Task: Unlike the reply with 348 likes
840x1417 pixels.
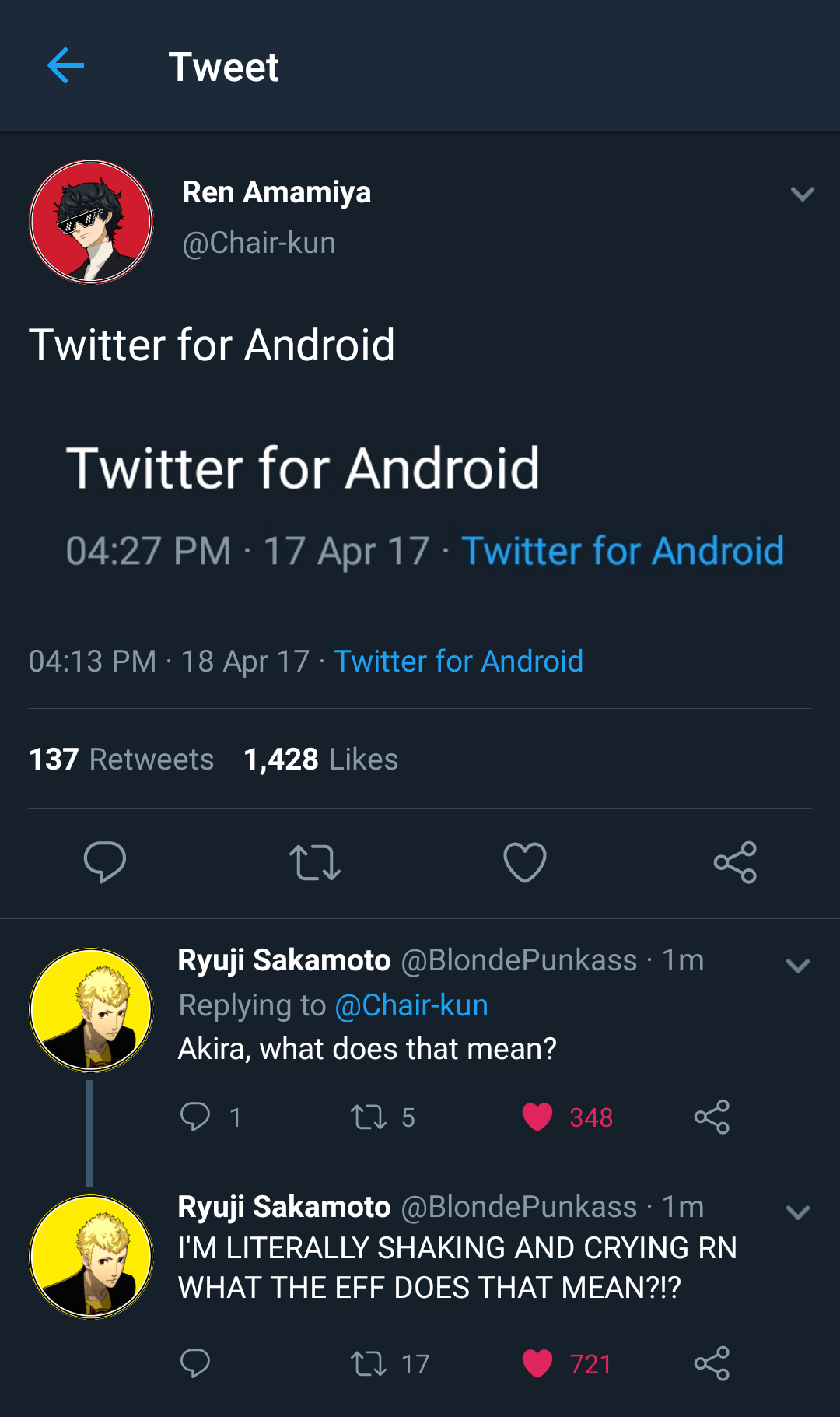Action: point(537,1117)
